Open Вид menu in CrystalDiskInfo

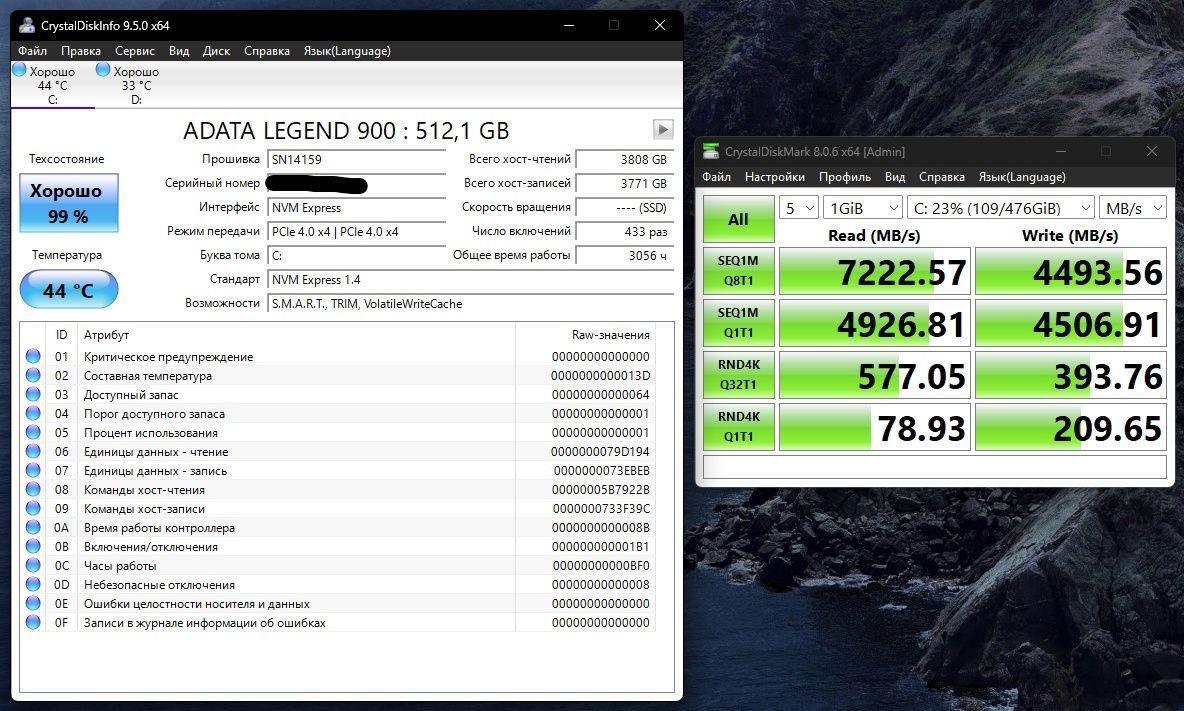(x=179, y=51)
